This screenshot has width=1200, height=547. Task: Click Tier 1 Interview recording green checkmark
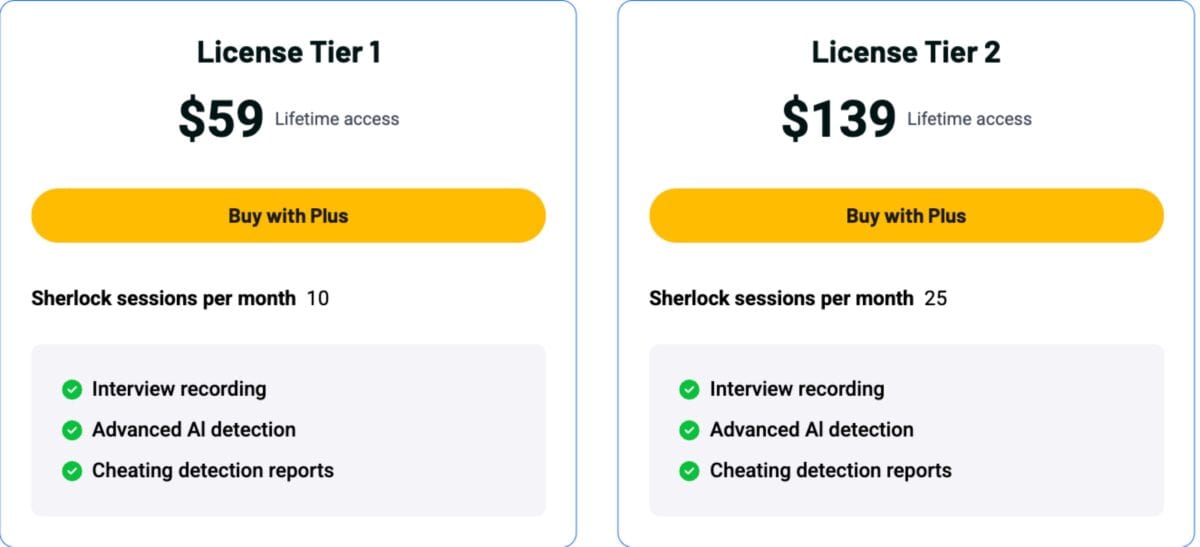[72, 390]
